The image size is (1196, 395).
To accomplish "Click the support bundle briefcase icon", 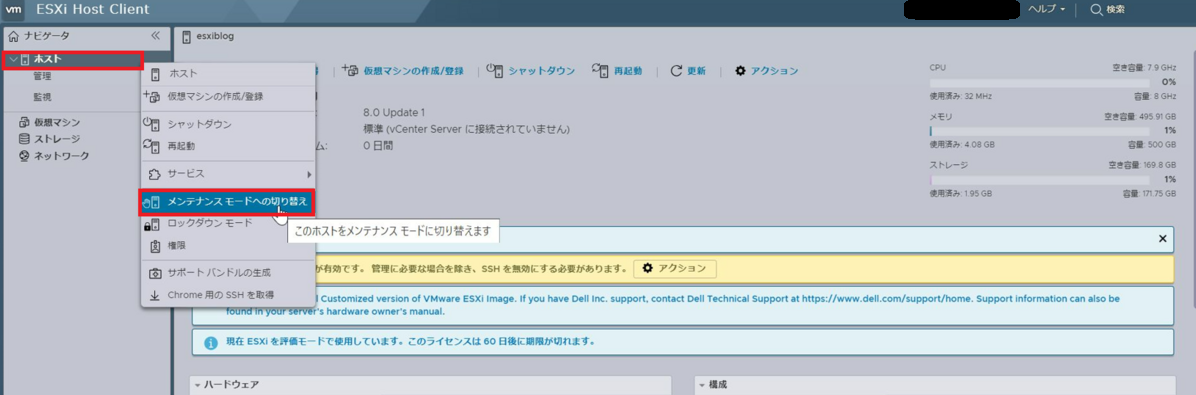I will (154, 272).
